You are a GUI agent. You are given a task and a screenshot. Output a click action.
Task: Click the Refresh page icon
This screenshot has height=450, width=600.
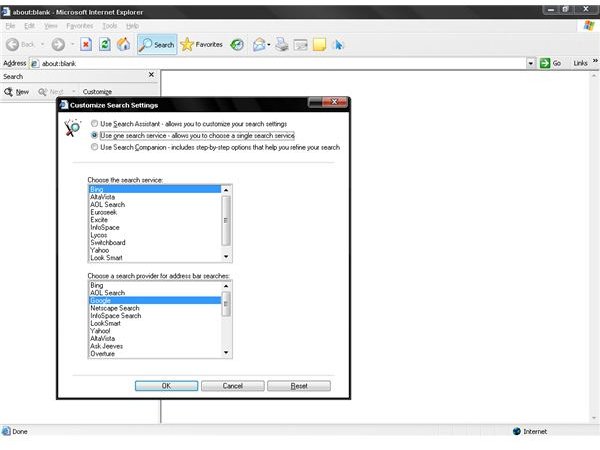click(105, 44)
